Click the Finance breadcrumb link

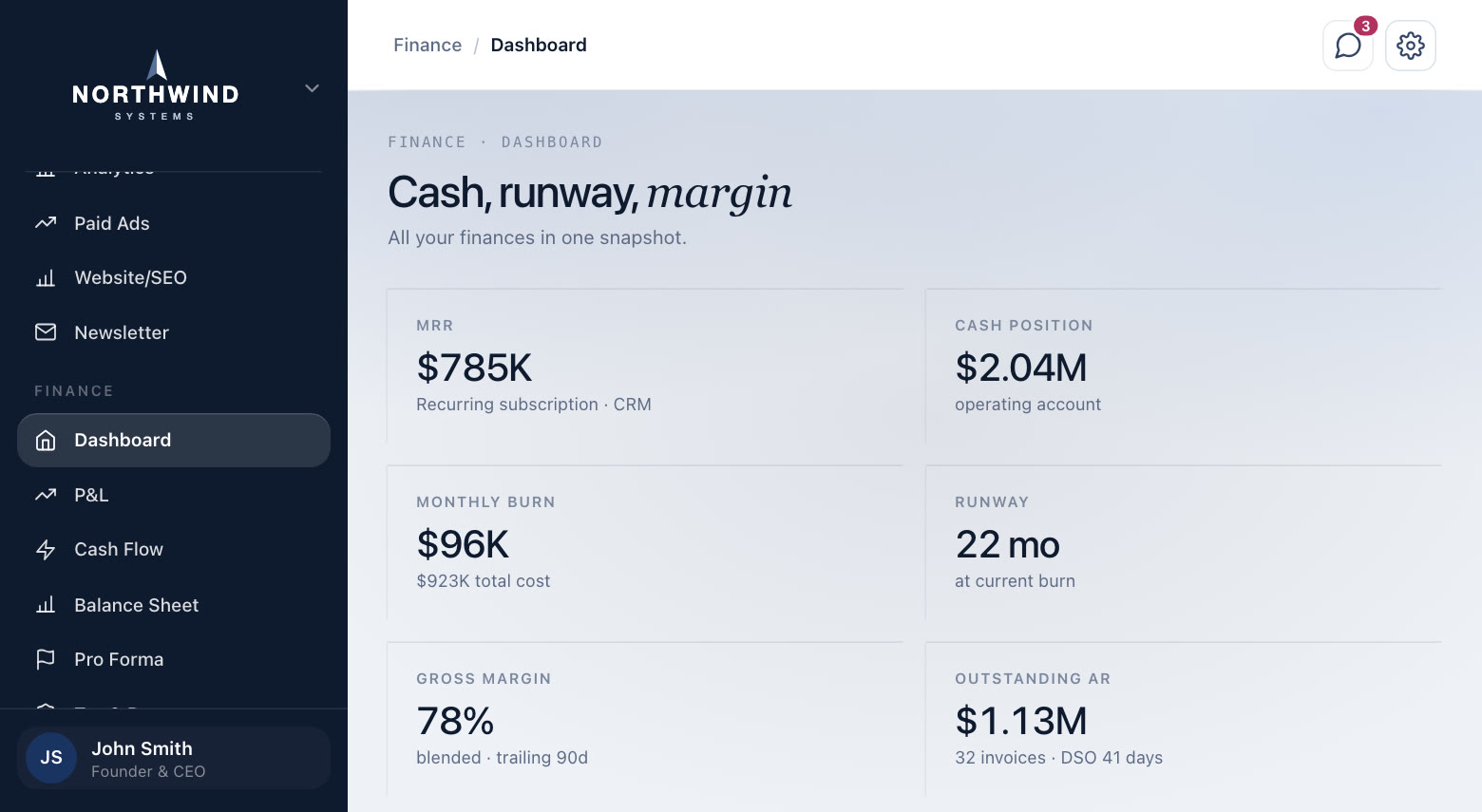(x=427, y=46)
